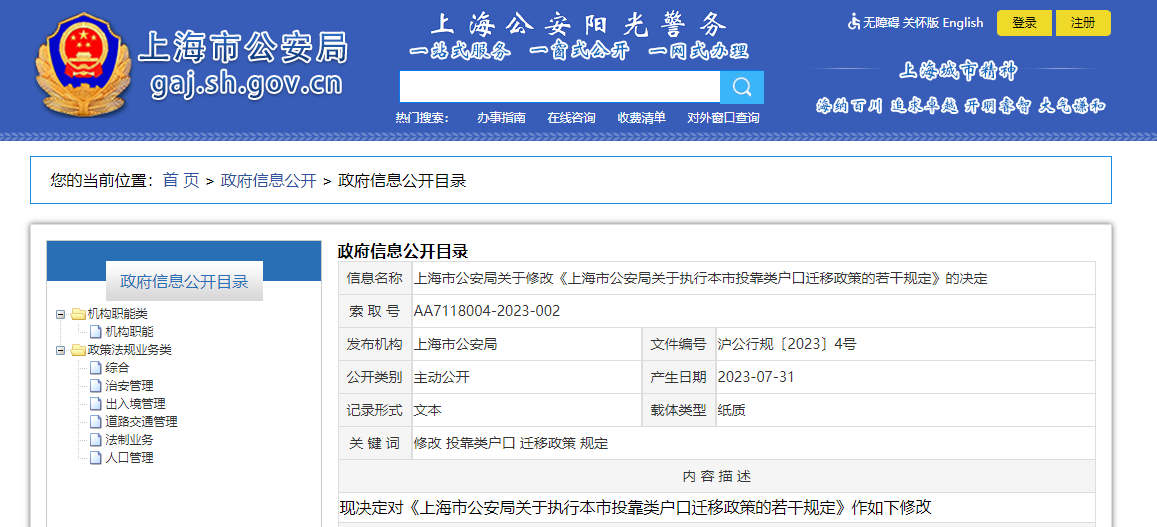Click the 文本 record format value
This screenshot has width=1157, height=527.
pyautogui.click(x=428, y=410)
